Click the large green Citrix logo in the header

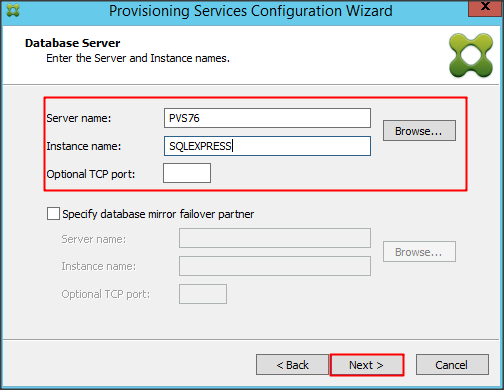(x=471, y=55)
